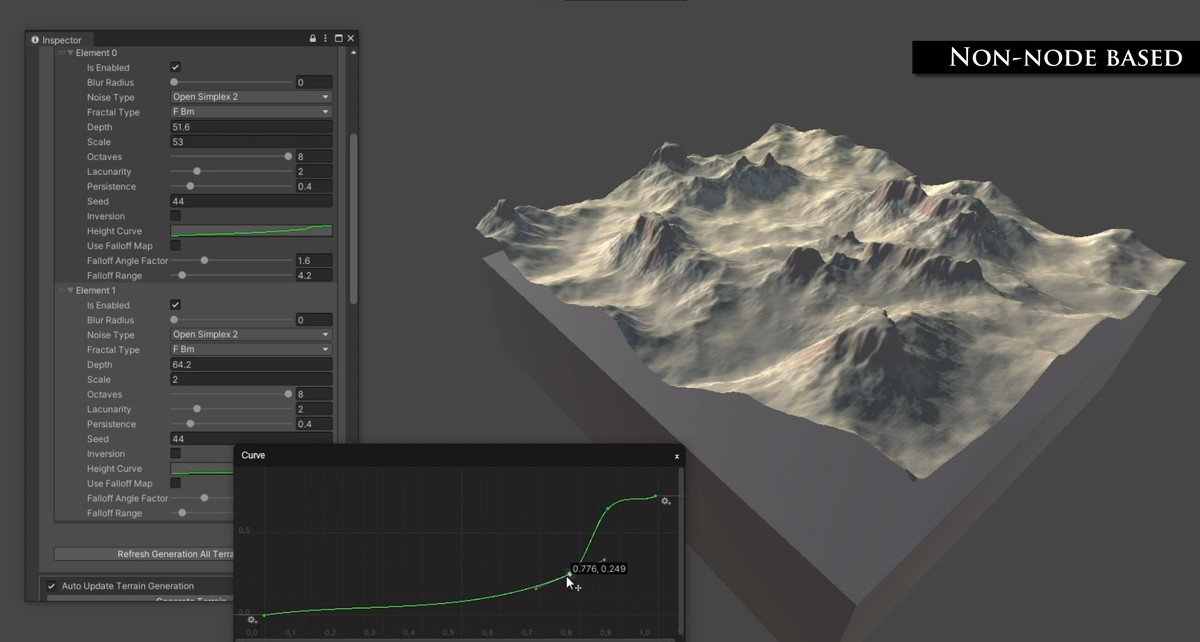Grab the Element 0 reorder handle icon
This screenshot has width=1200, height=642.
pos(61,53)
